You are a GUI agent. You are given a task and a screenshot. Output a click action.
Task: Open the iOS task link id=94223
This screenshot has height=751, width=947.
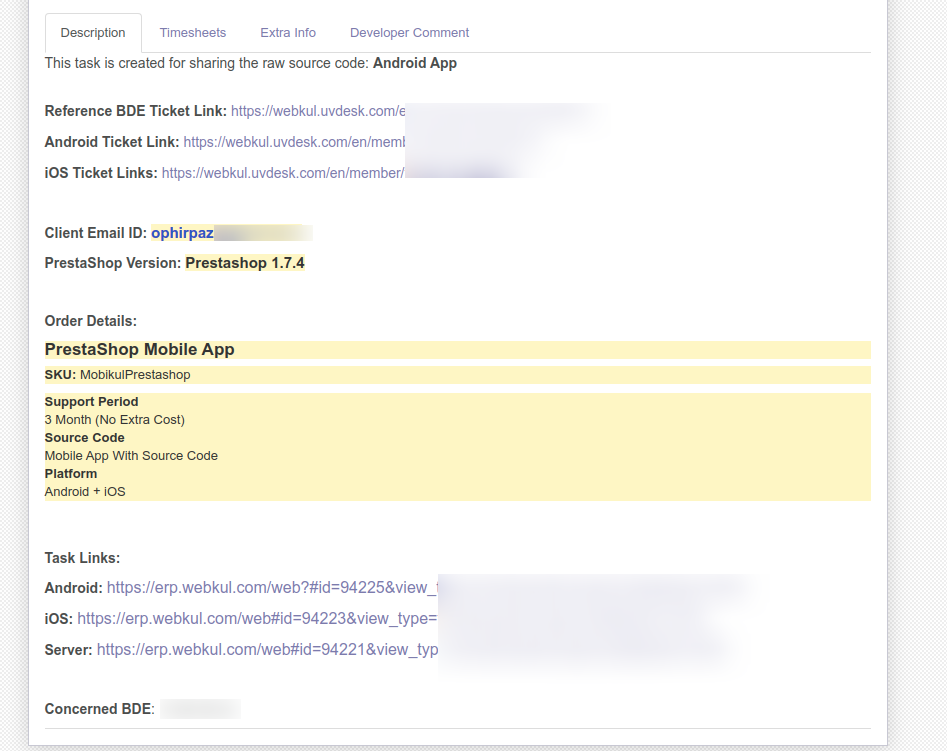coord(257,619)
